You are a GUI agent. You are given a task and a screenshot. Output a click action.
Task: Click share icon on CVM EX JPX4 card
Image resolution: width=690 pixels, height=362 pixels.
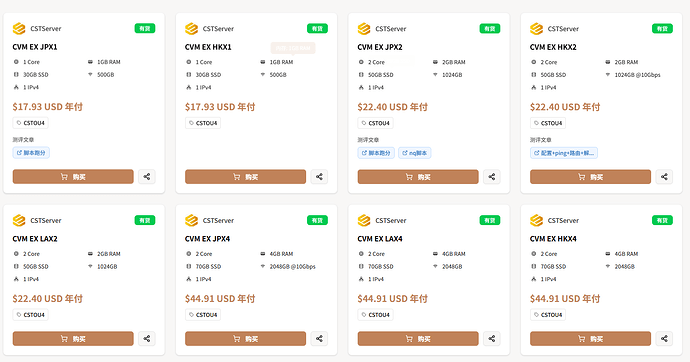coord(319,339)
